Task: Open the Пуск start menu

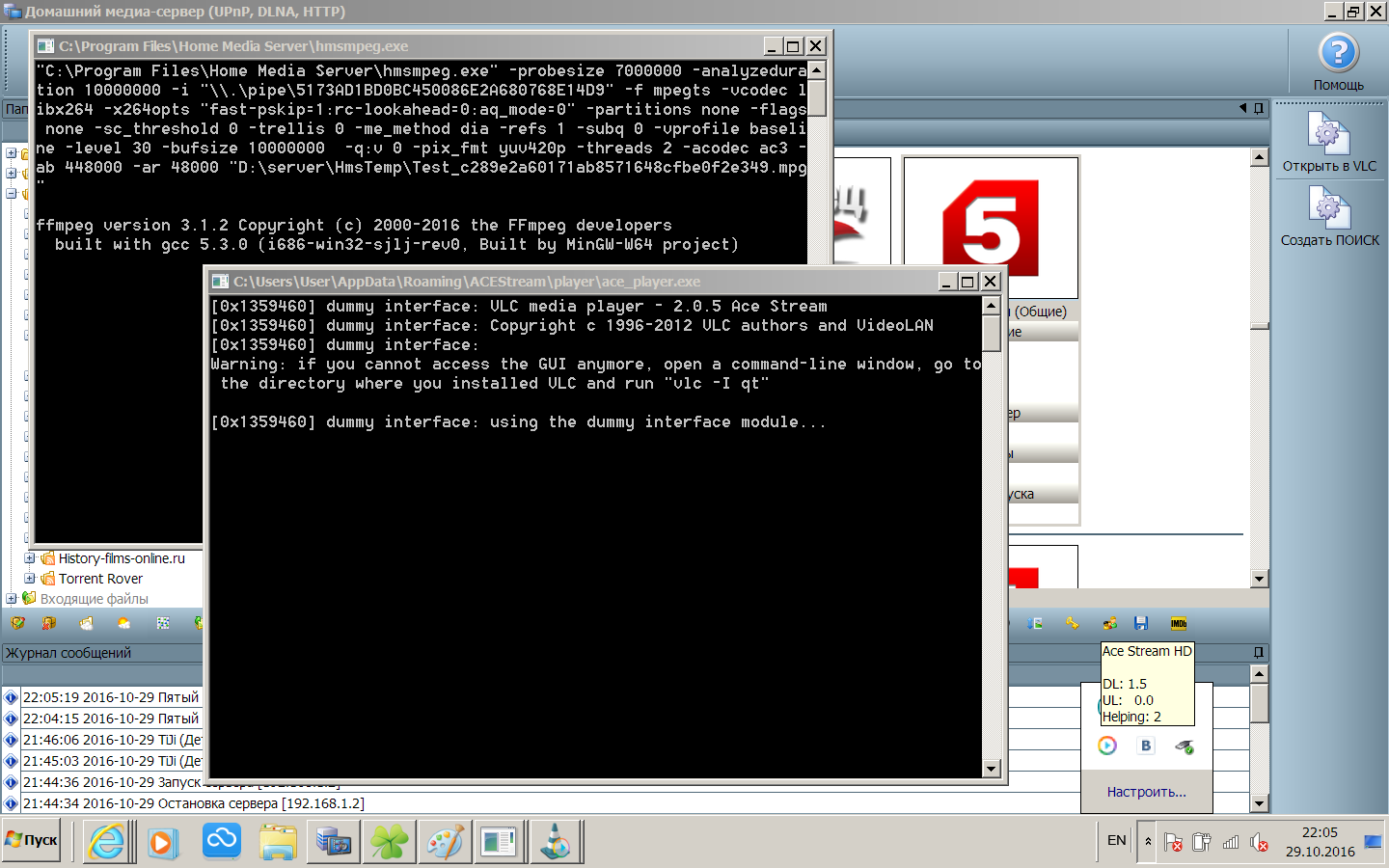Action: [32, 841]
